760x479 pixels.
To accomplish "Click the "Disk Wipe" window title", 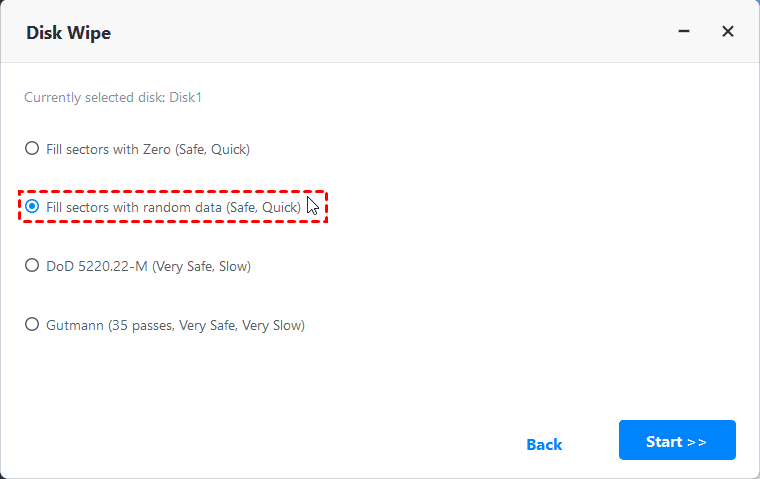I will 67,33.
